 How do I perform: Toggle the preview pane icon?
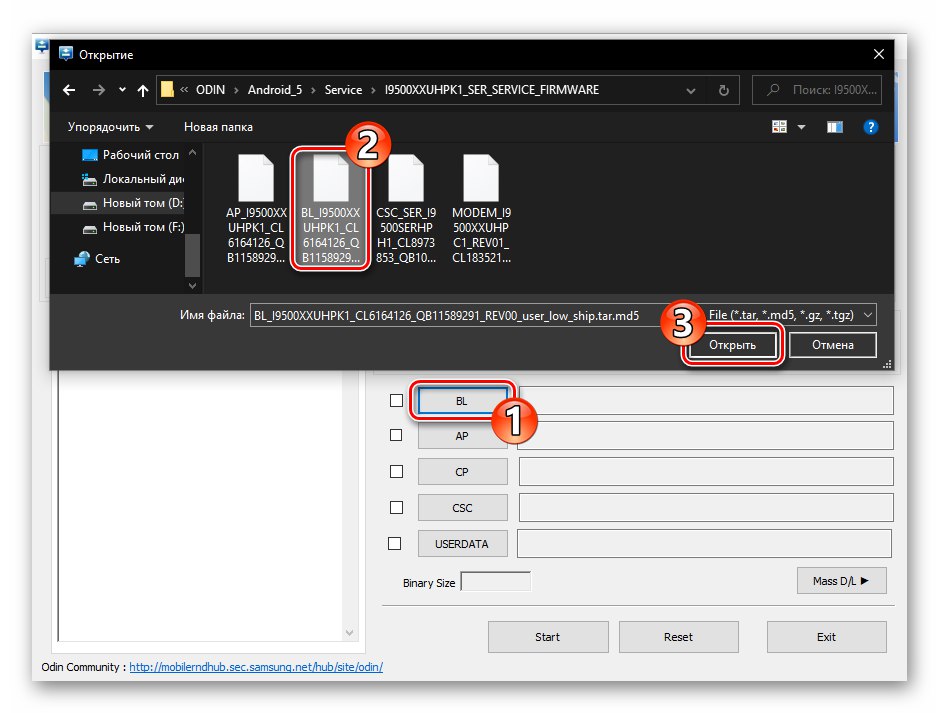point(835,127)
